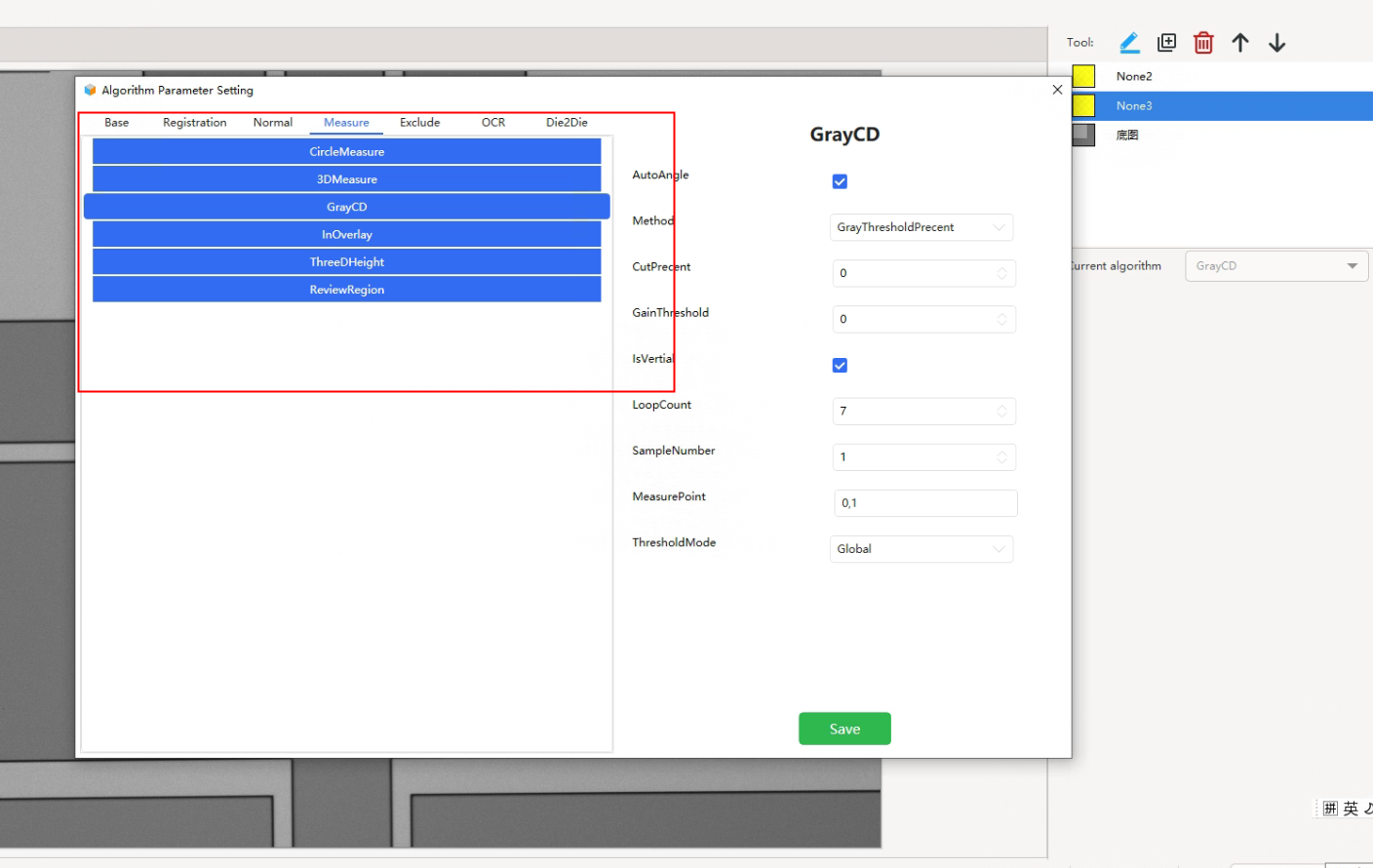Screen dimensions: 1373x868
Task: Click the input method grid icon
Action: click(1330, 809)
